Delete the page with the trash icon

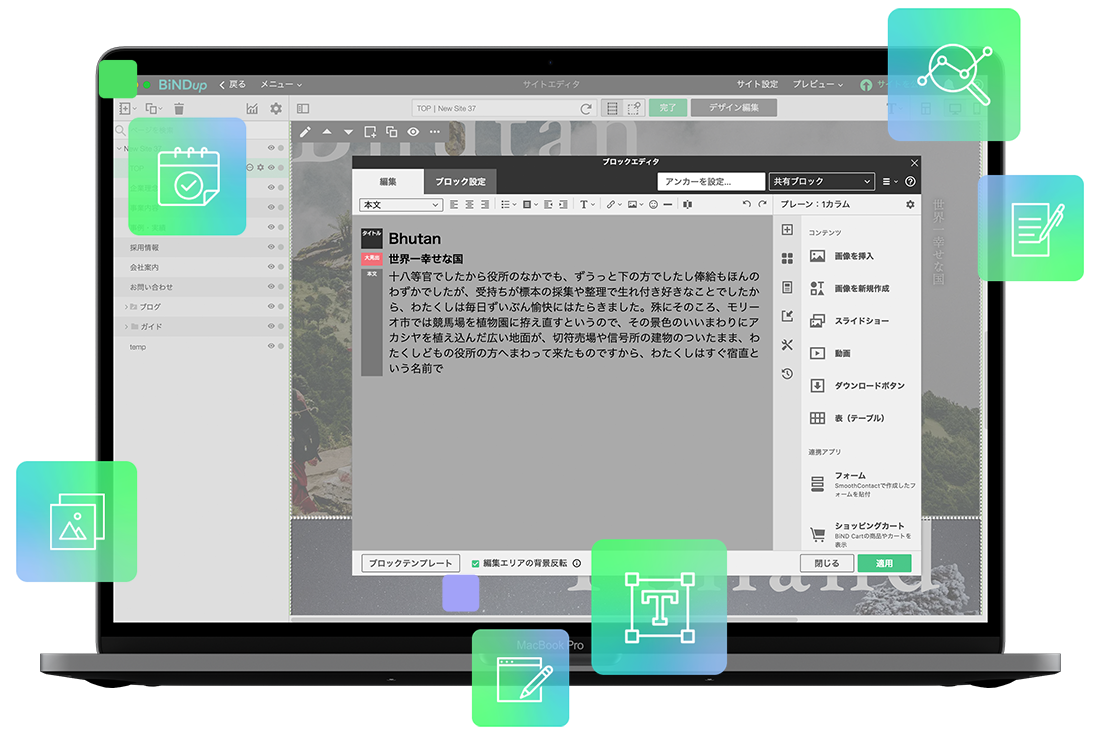[x=179, y=108]
